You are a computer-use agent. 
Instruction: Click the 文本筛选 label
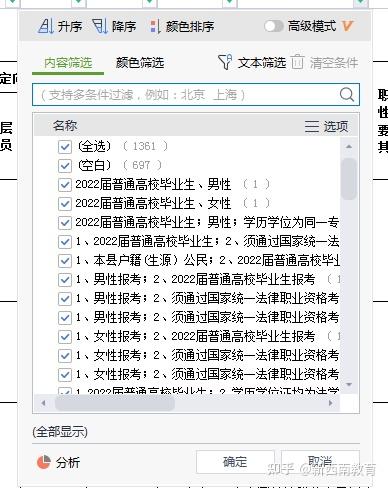click(x=262, y=62)
